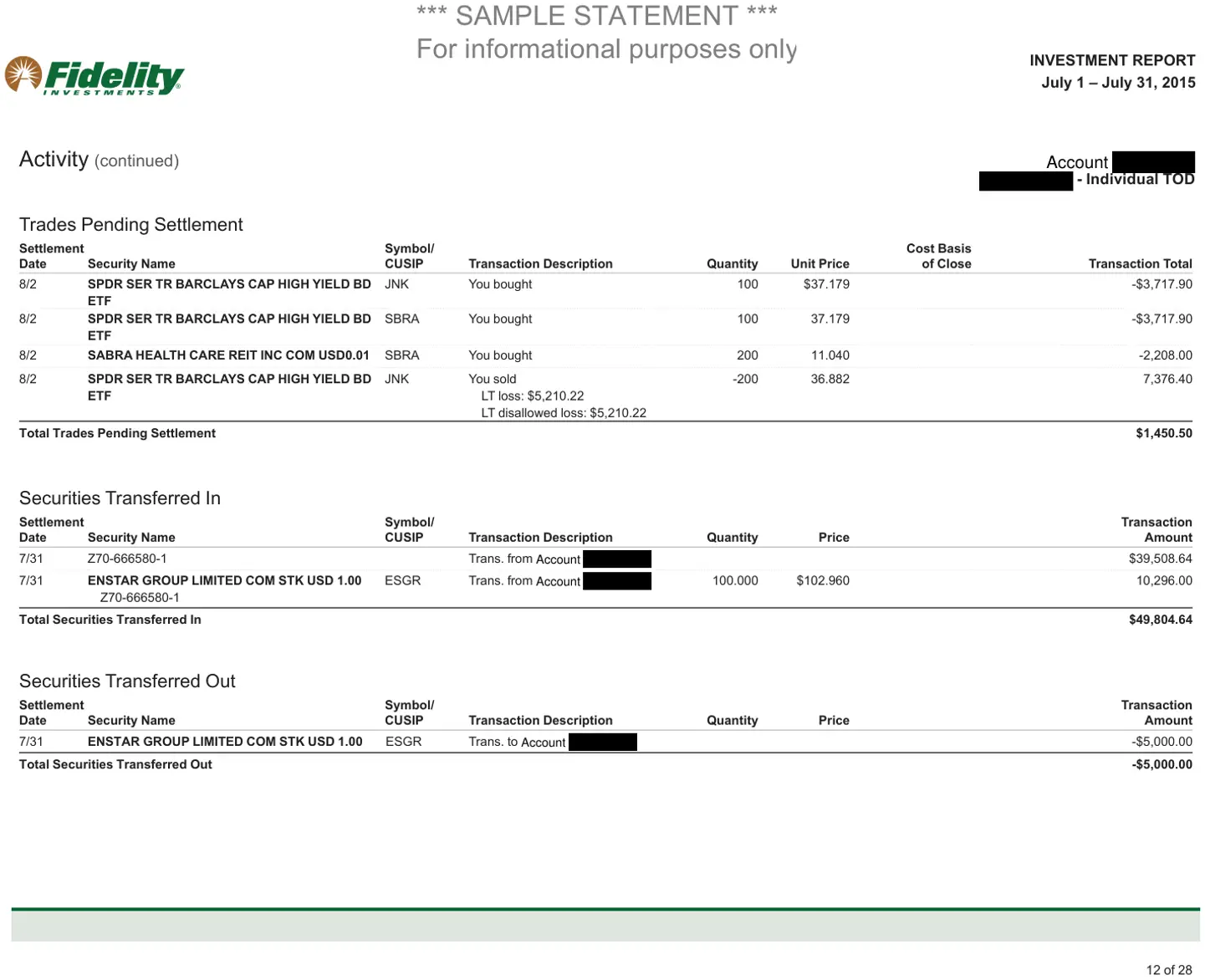
Task: Select the $102.960 price value
Action: 823,580
